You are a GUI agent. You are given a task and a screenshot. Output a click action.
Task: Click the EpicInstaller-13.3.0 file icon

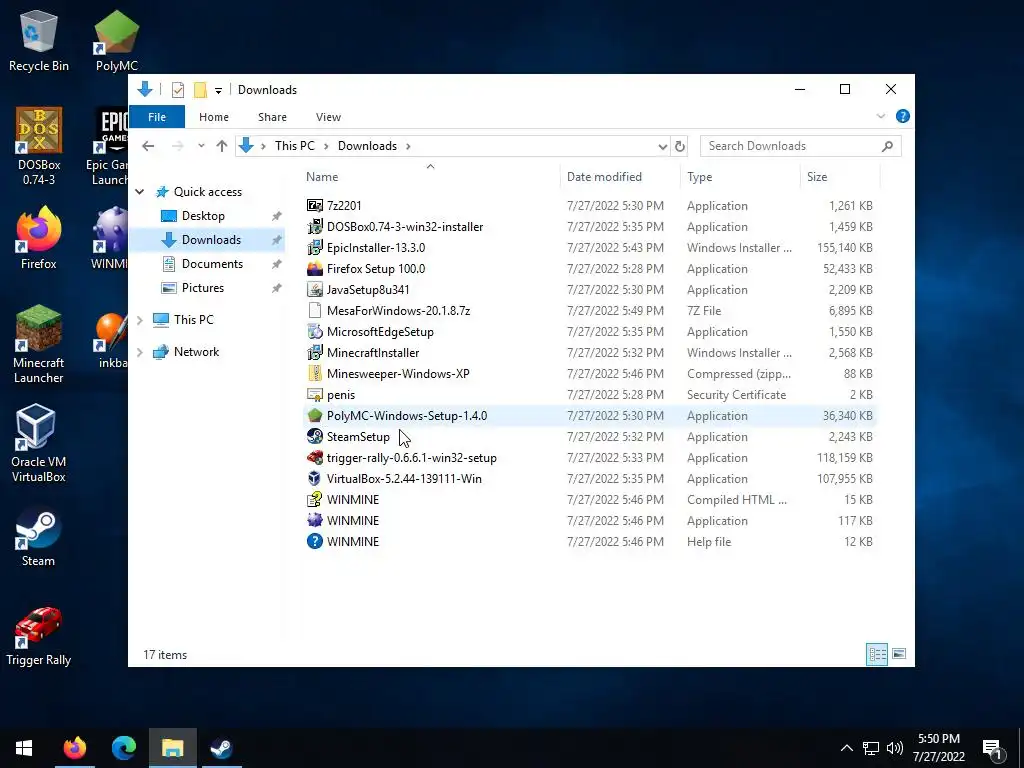315,248
